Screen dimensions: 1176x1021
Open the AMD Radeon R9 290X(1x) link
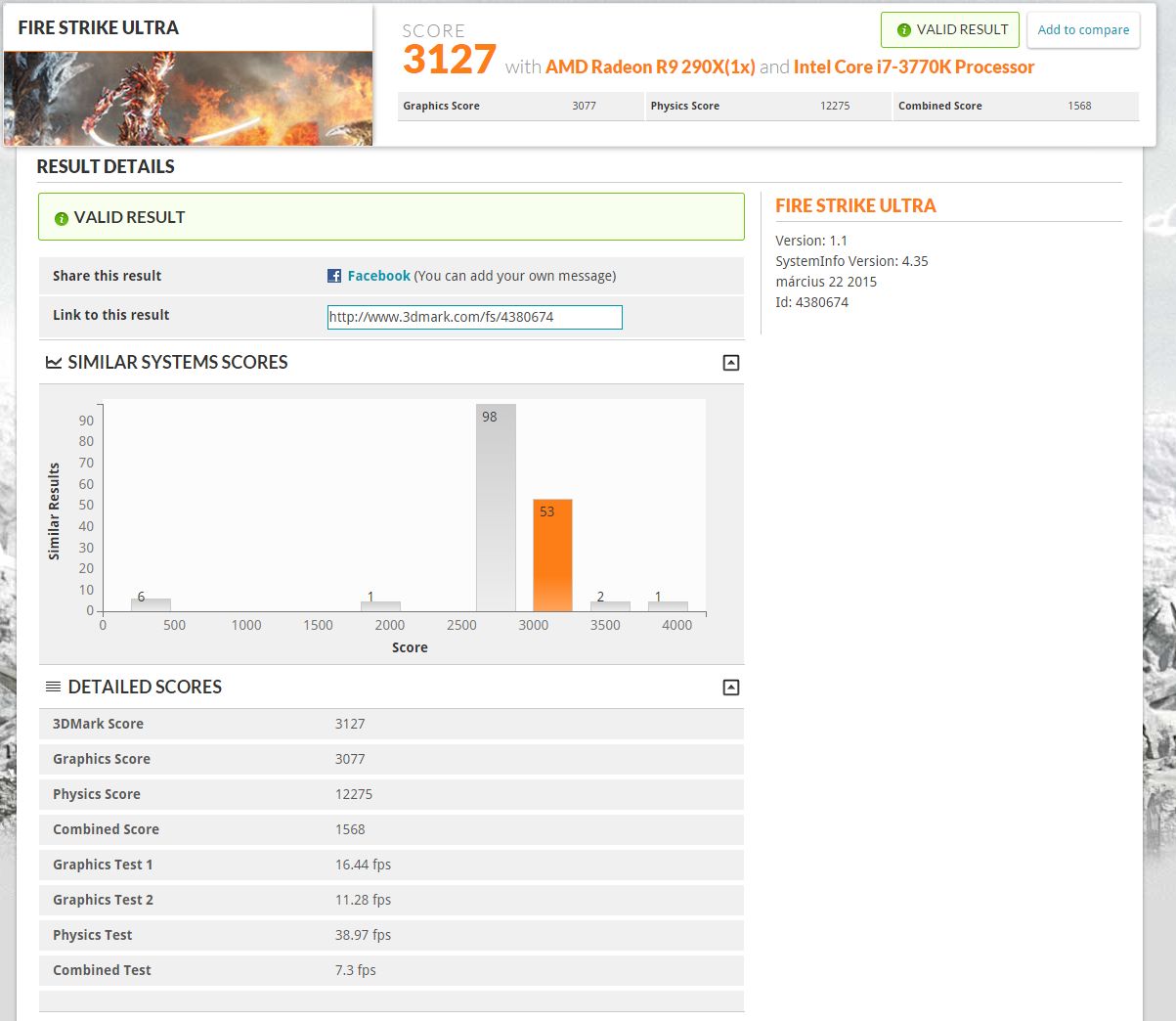[650, 67]
